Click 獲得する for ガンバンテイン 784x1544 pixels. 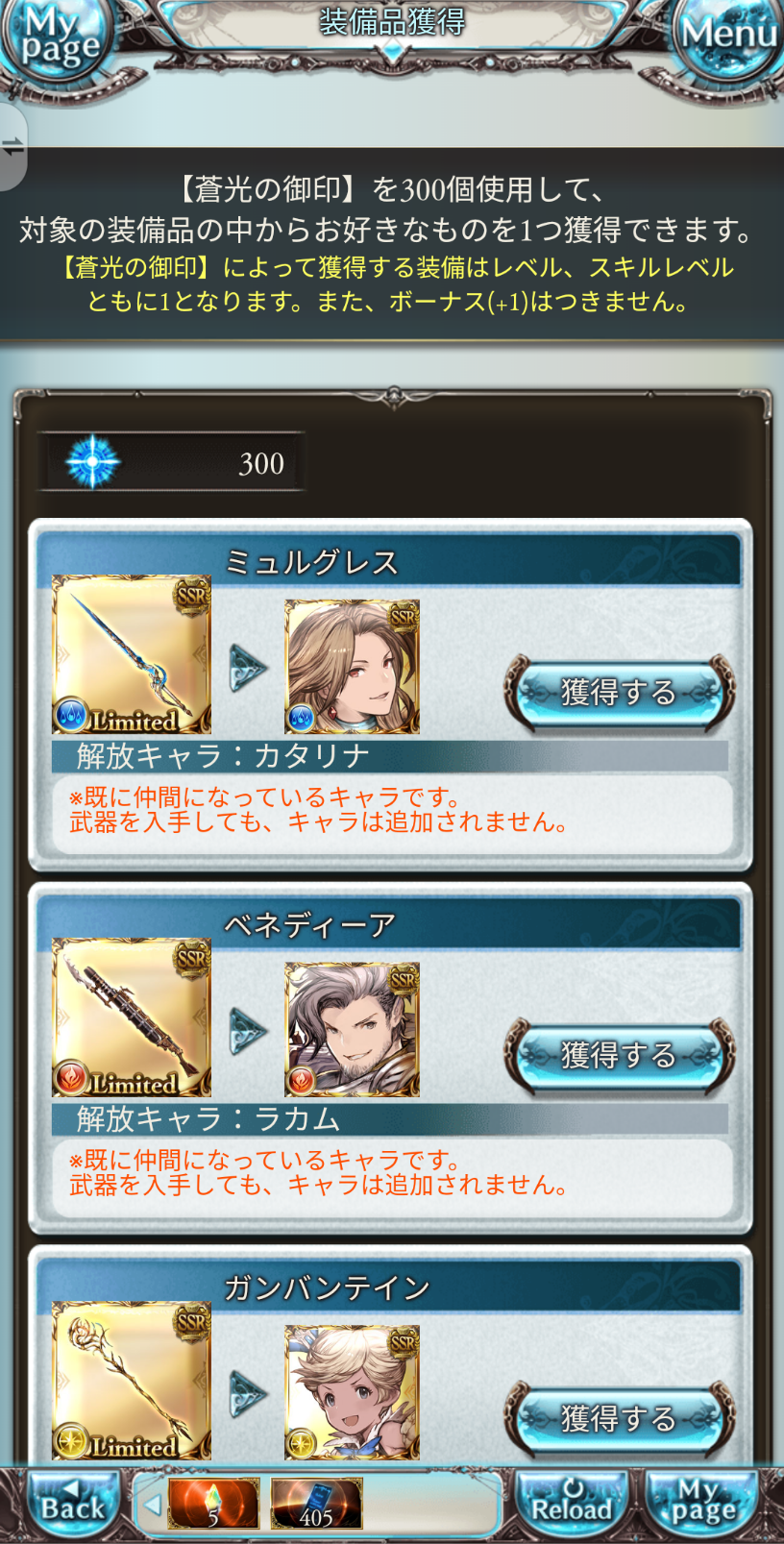[620, 1418]
